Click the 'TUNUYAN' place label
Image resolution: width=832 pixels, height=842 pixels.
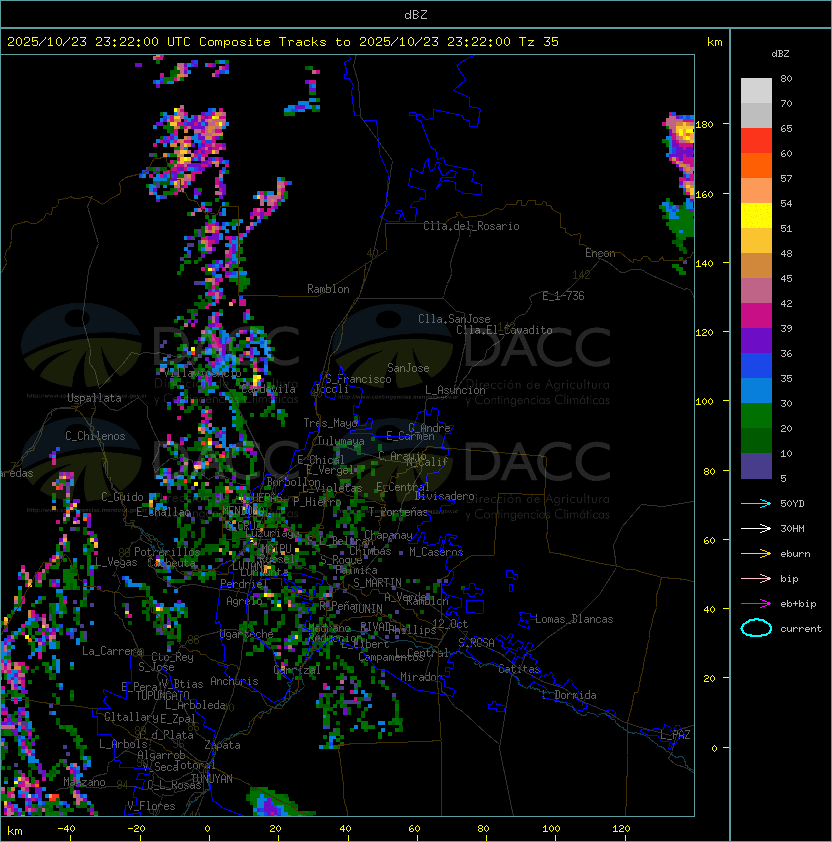pos(212,779)
